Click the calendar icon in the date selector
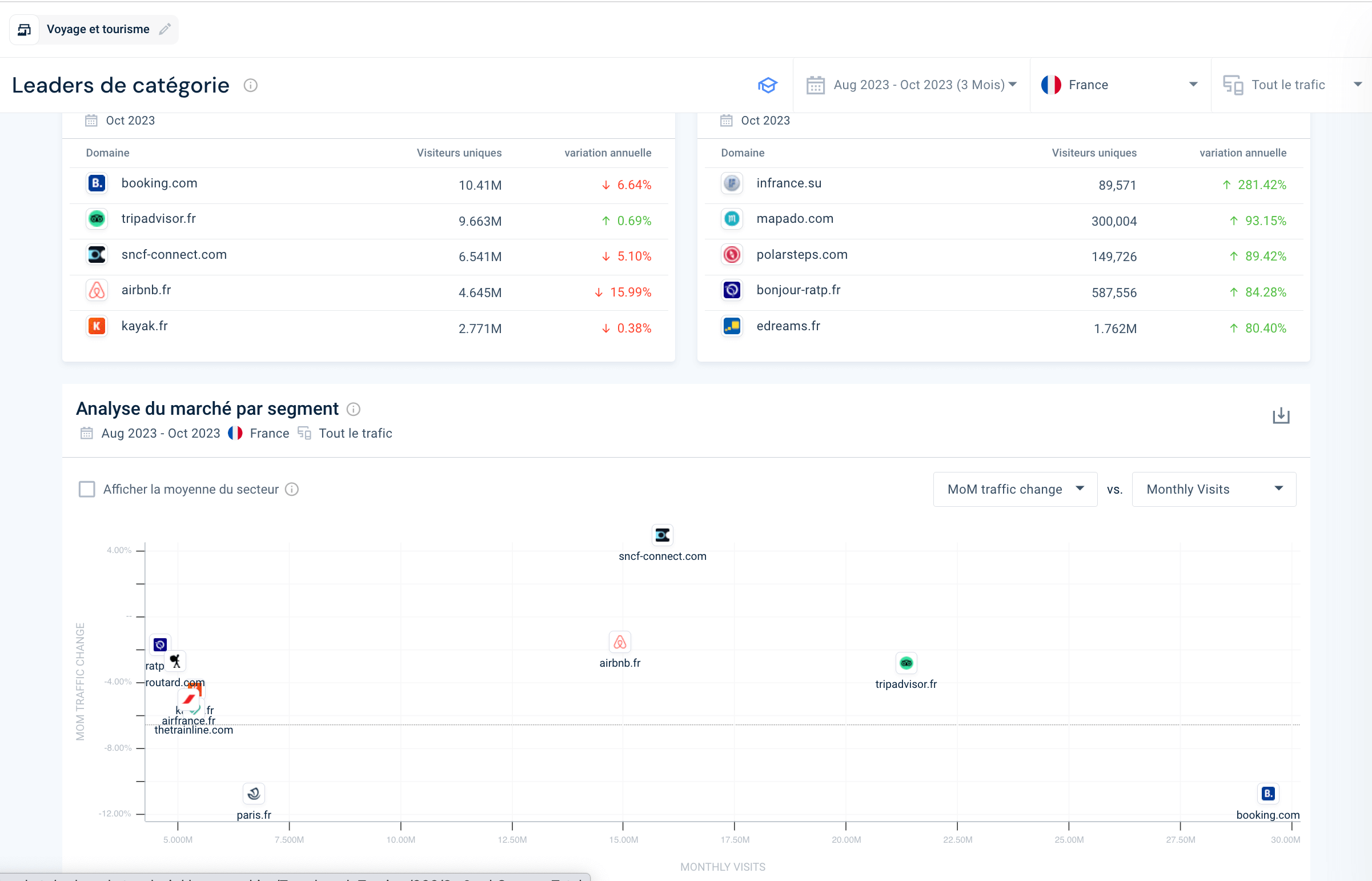1372x881 pixels. (x=816, y=84)
